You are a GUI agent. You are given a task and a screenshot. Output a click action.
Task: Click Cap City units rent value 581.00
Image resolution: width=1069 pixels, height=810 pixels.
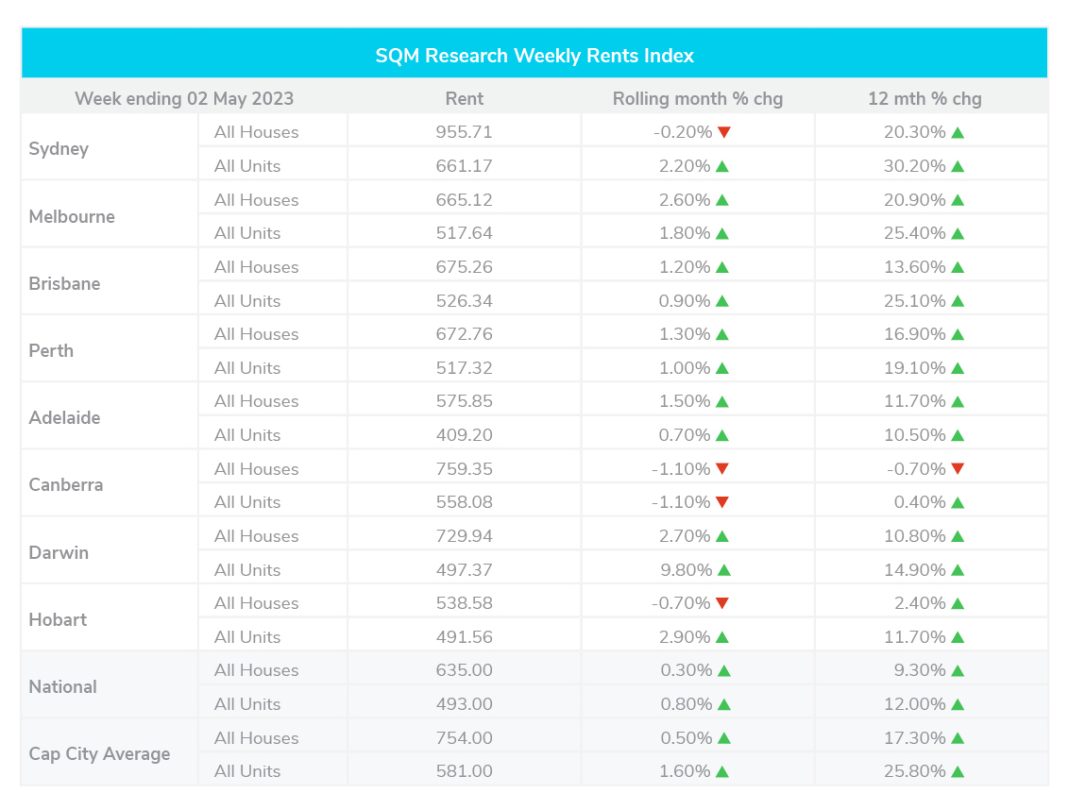coord(464,771)
